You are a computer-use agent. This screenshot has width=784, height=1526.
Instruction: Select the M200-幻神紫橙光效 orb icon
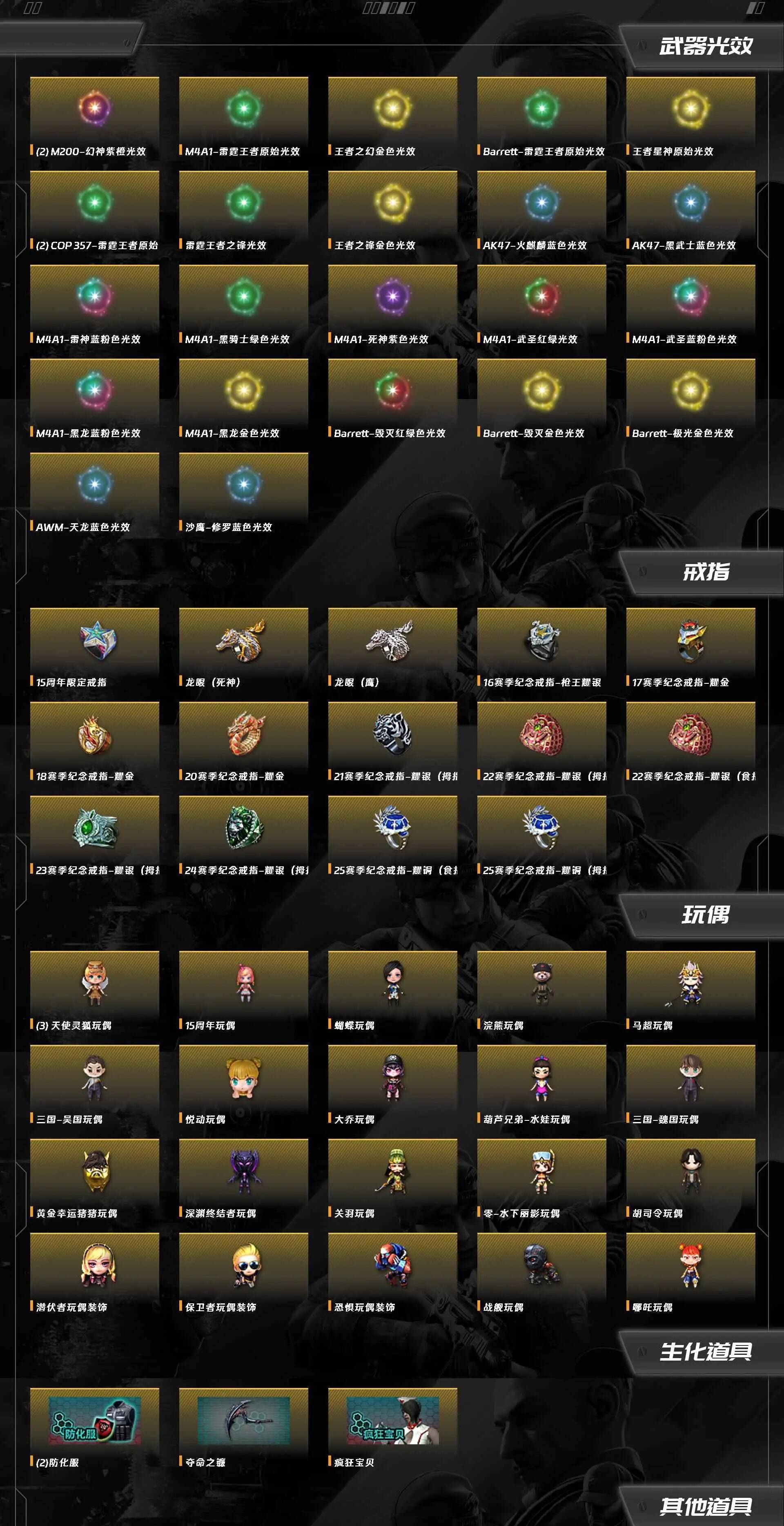click(x=95, y=108)
